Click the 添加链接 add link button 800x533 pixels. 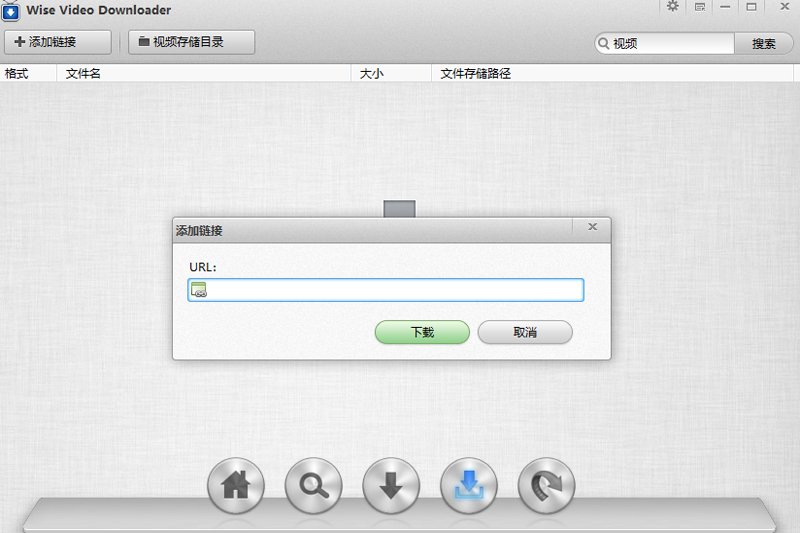coord(58,42)
